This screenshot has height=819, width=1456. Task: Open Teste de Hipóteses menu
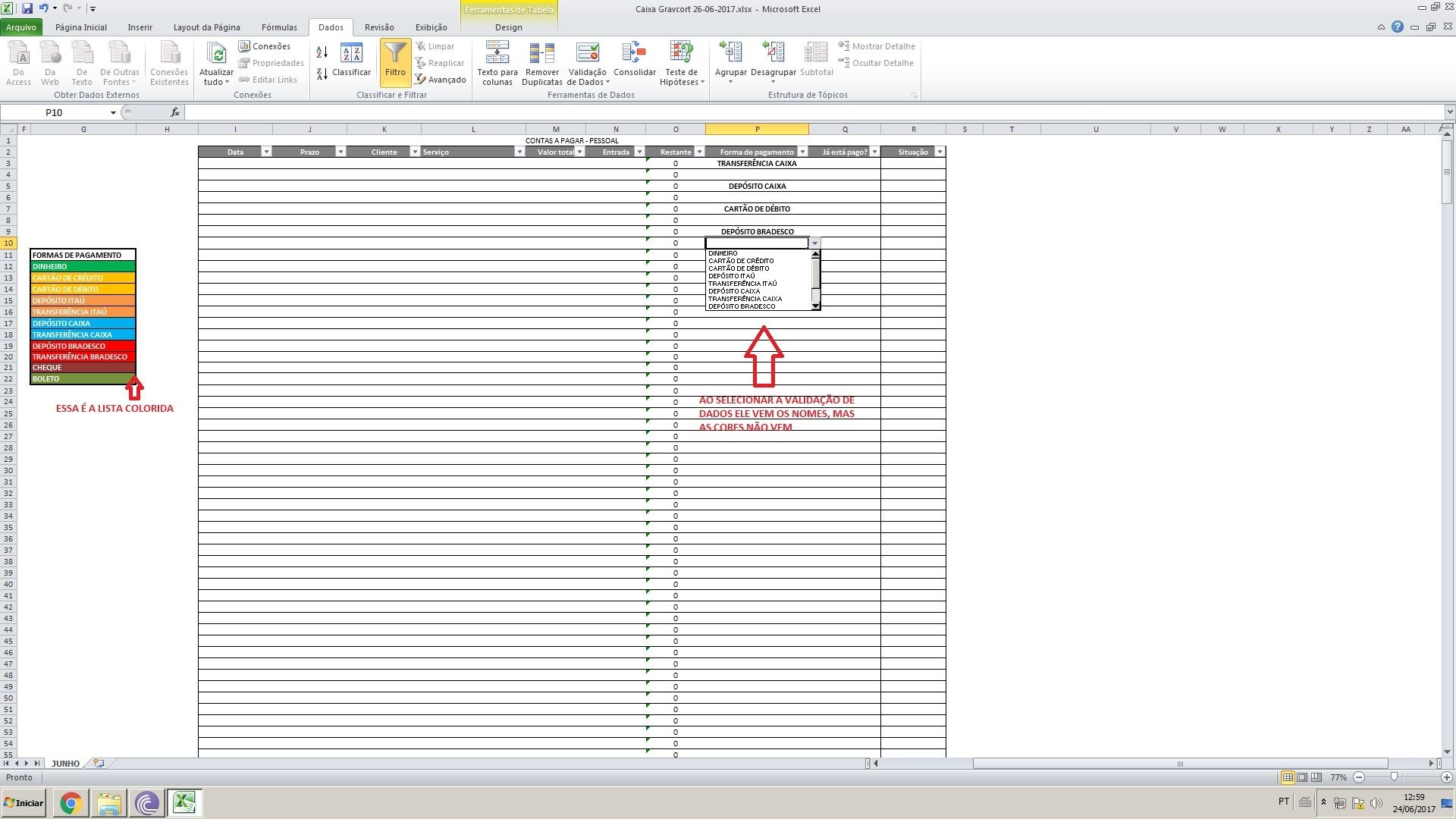tap(681, 64)
